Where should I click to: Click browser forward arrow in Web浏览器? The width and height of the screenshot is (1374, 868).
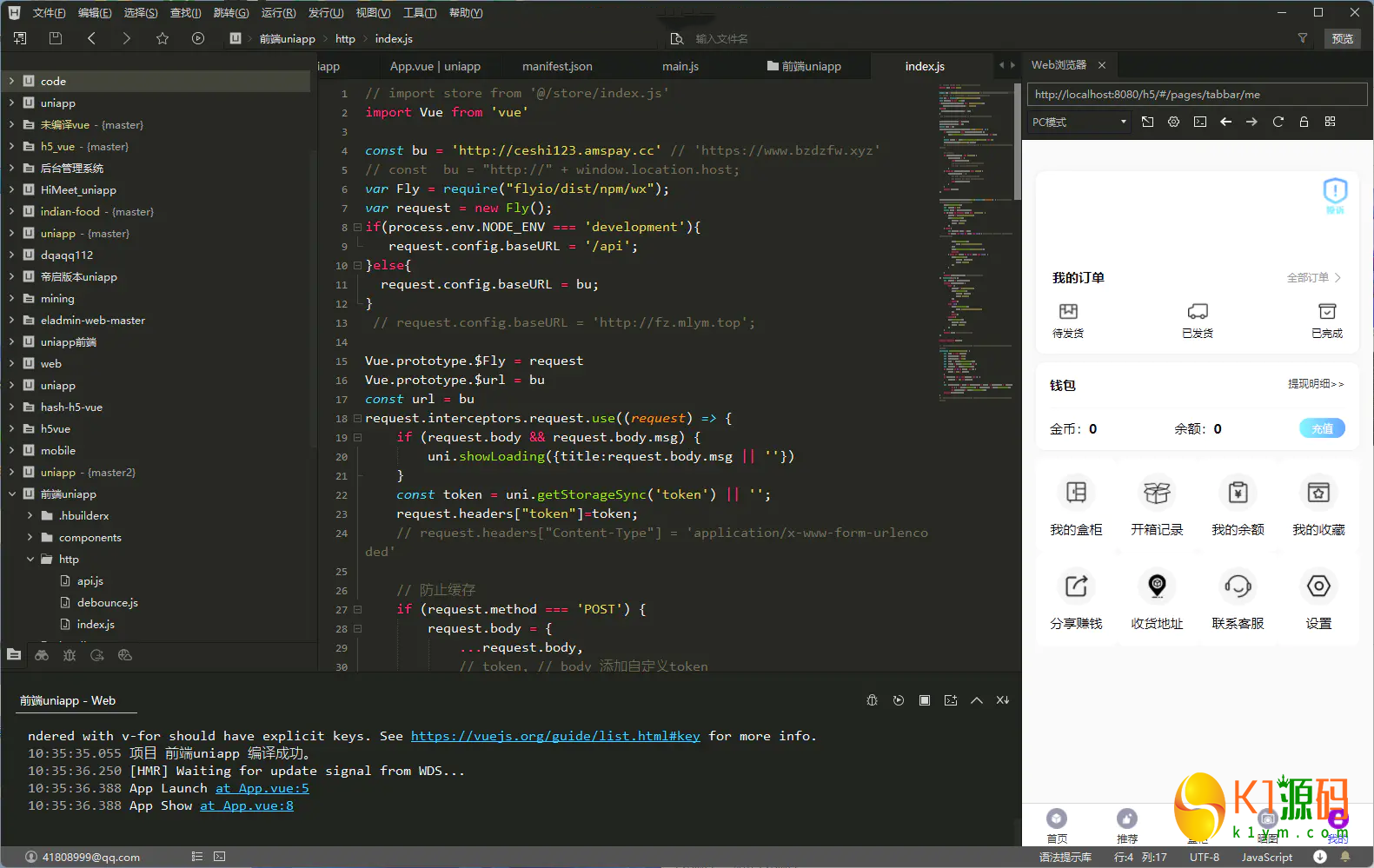coord(1251,122)
